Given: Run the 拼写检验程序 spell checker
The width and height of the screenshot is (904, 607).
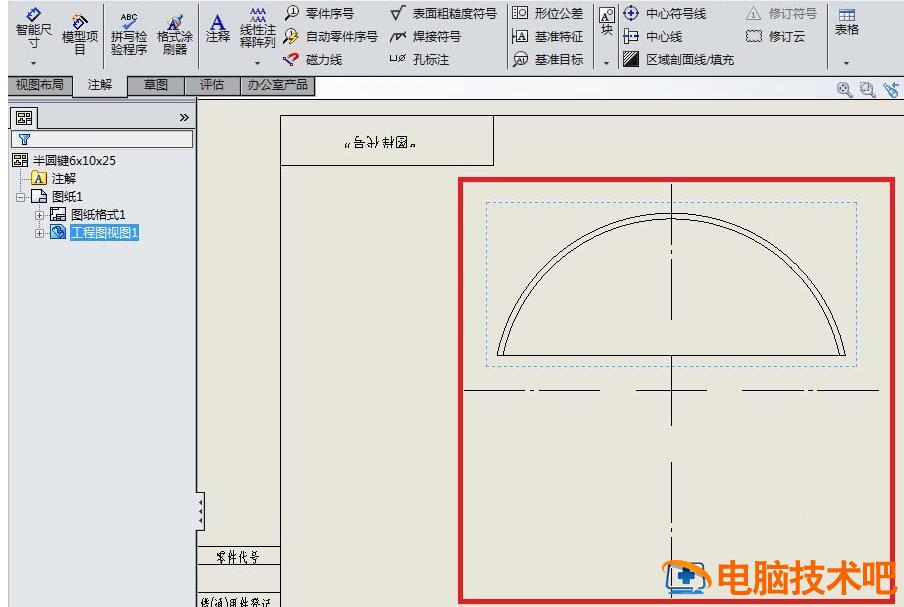Looking at the screenshot, I should (129, 35).
